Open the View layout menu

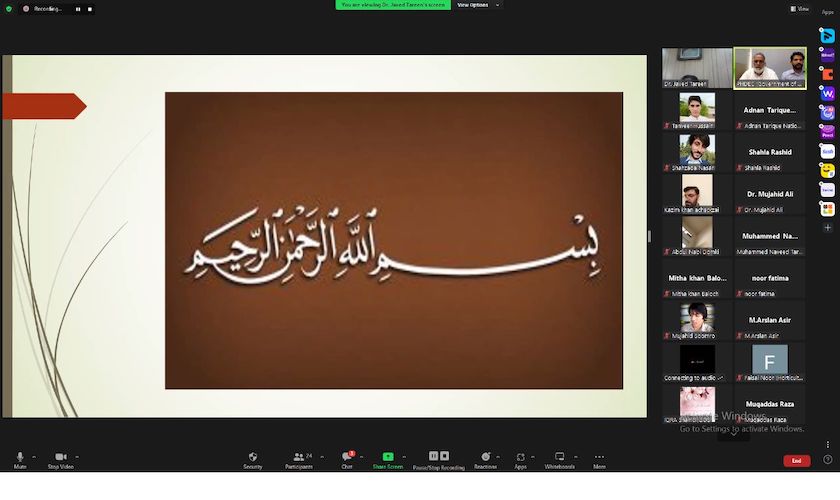tap(799, 8)
